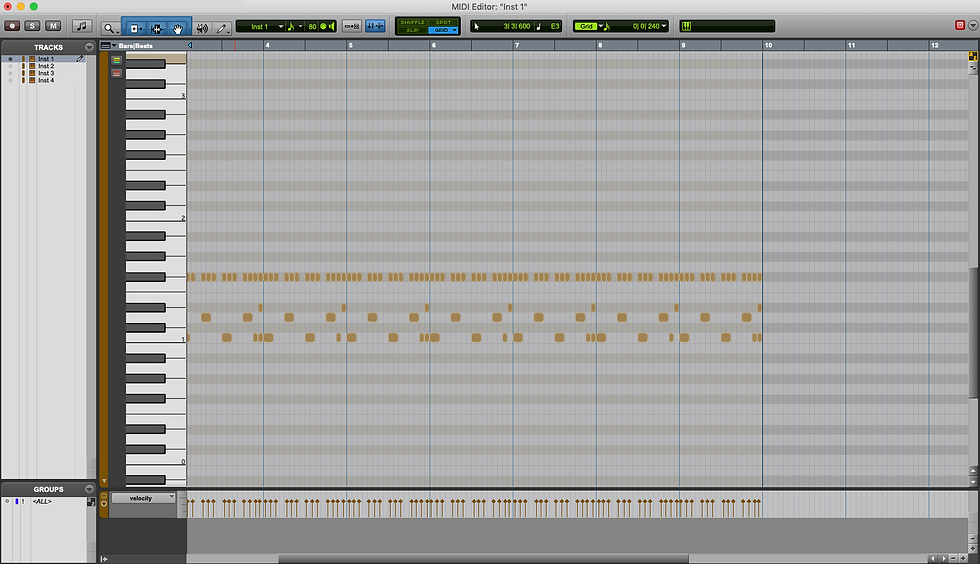Click the MIDI activity meter icon
This screenshot has height=564, width=980.
[686, 26]
